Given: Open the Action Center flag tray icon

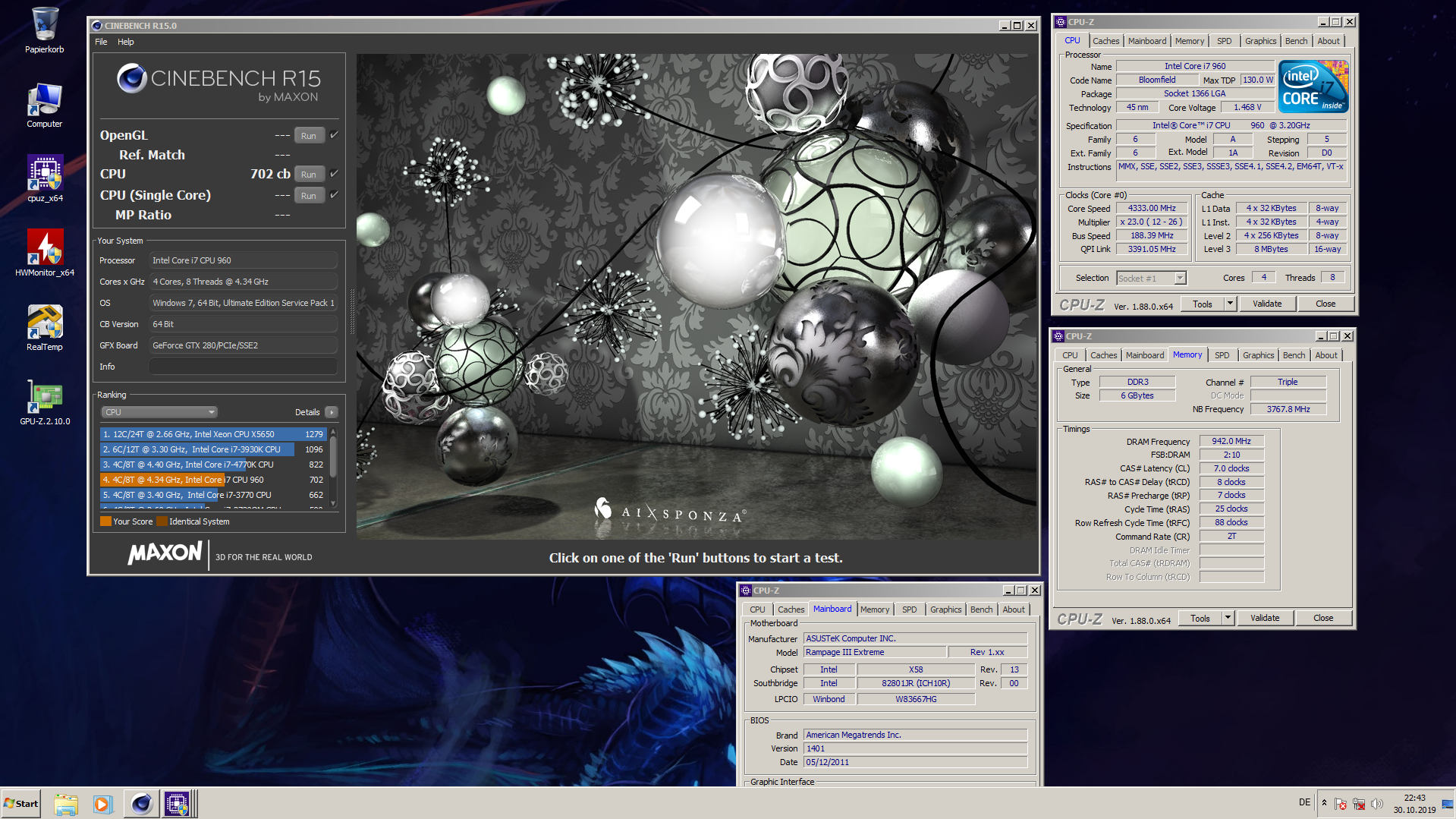Looking at the screenshot, I should click(x=1341, y=804).
